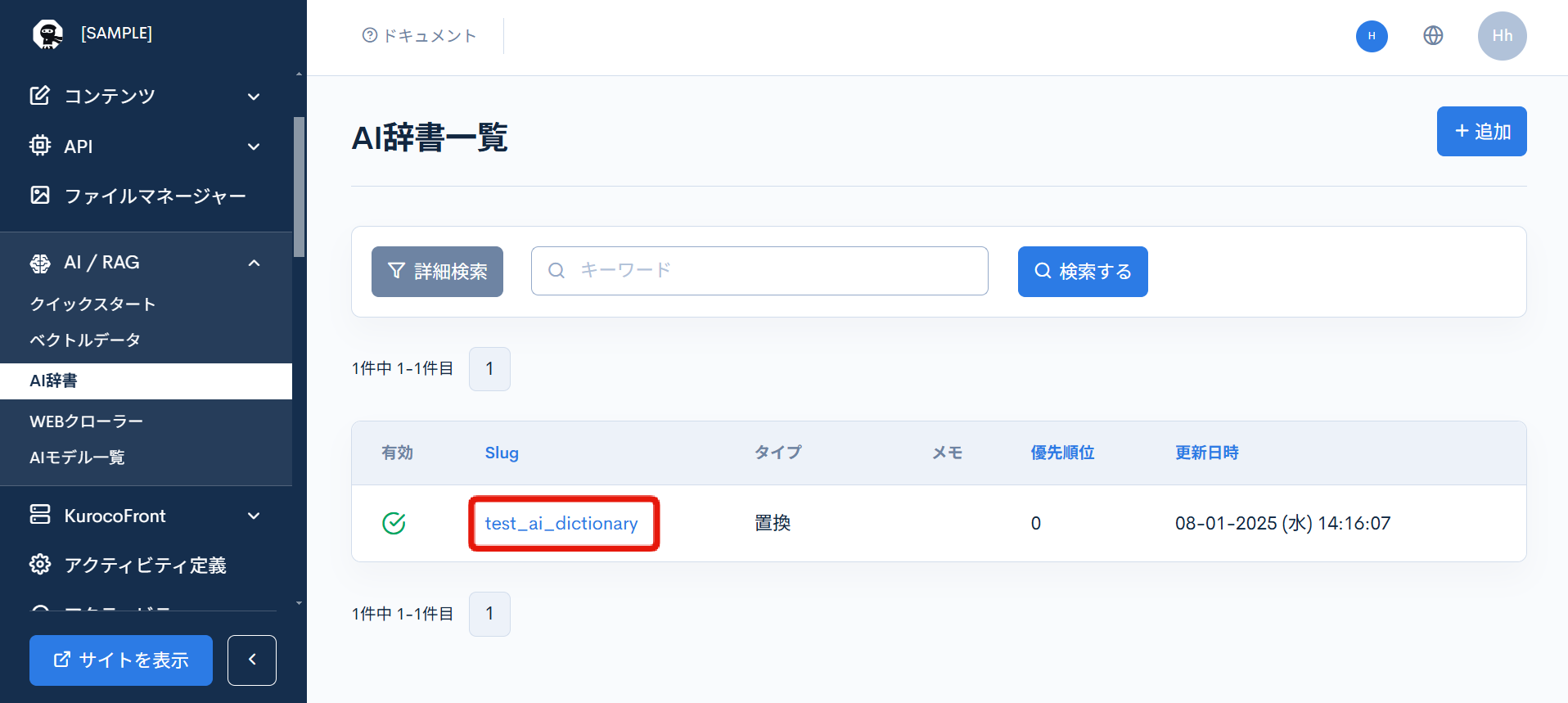
Task: Open クイックスタート in the sidebar
Action: tap(92, 304)
